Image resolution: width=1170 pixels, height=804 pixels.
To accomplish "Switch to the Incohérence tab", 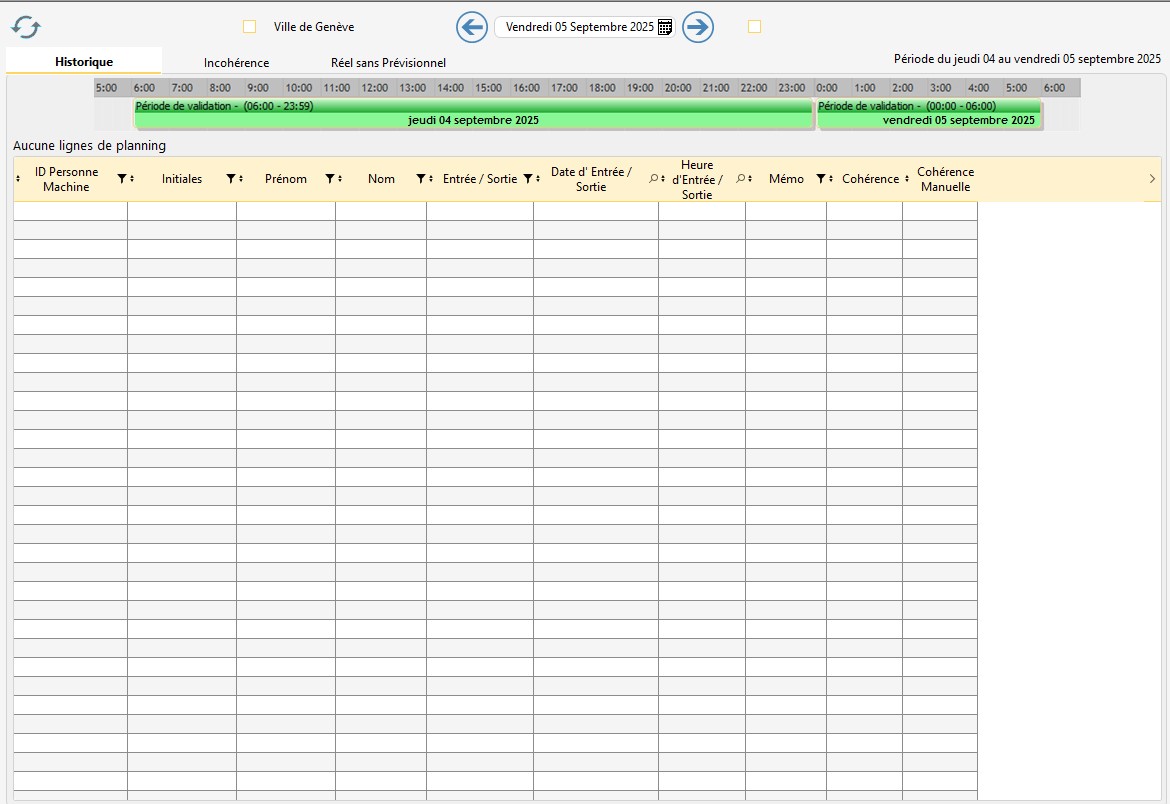I will coord(236,63).
